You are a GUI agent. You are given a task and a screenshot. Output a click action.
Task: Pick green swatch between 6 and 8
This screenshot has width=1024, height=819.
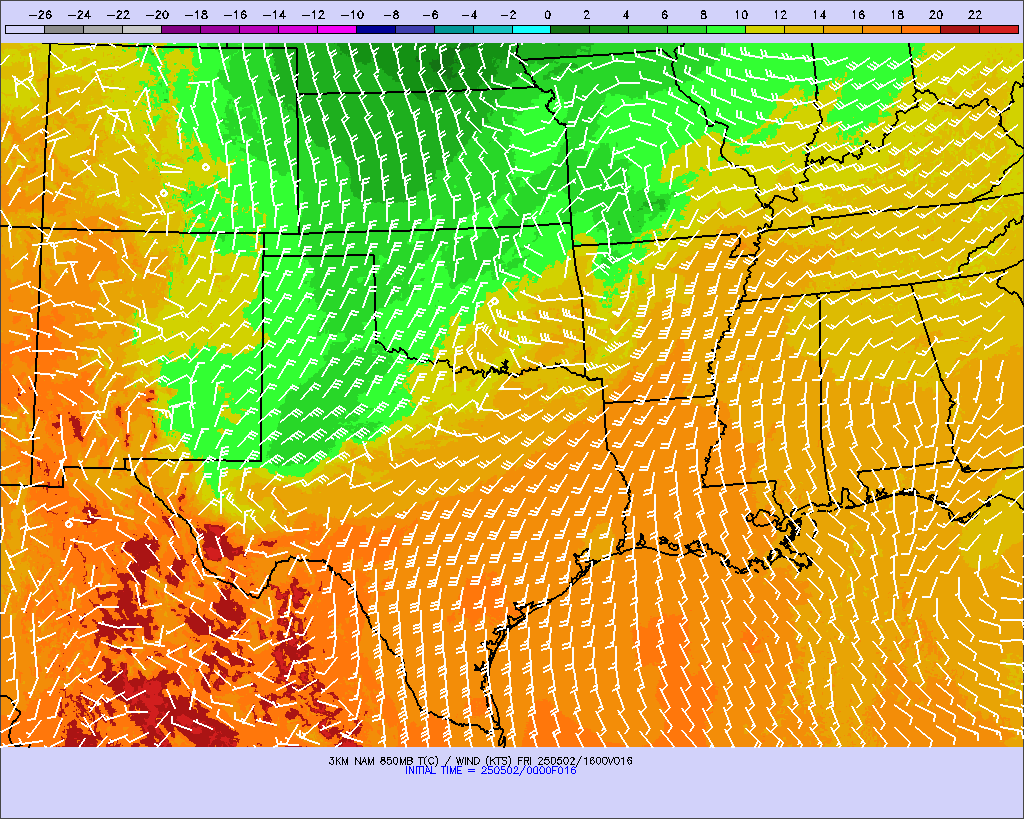688,29
